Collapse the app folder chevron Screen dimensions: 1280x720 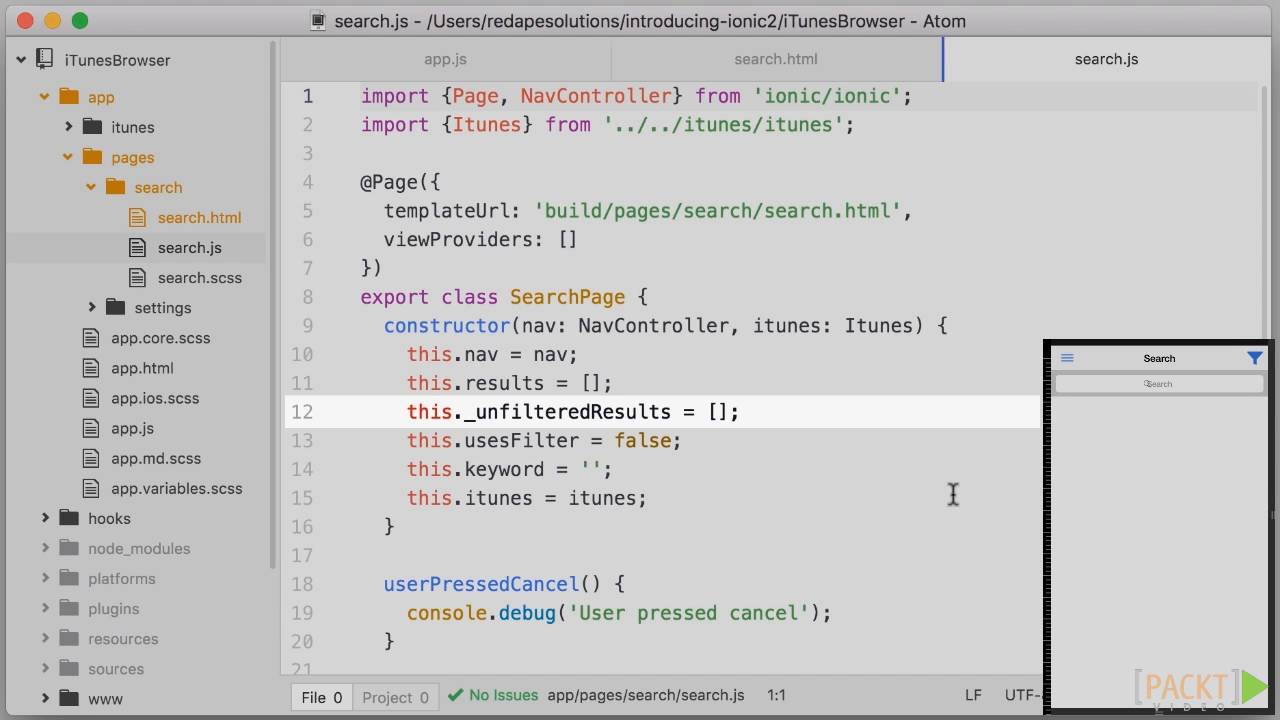[x=44, y=97]
